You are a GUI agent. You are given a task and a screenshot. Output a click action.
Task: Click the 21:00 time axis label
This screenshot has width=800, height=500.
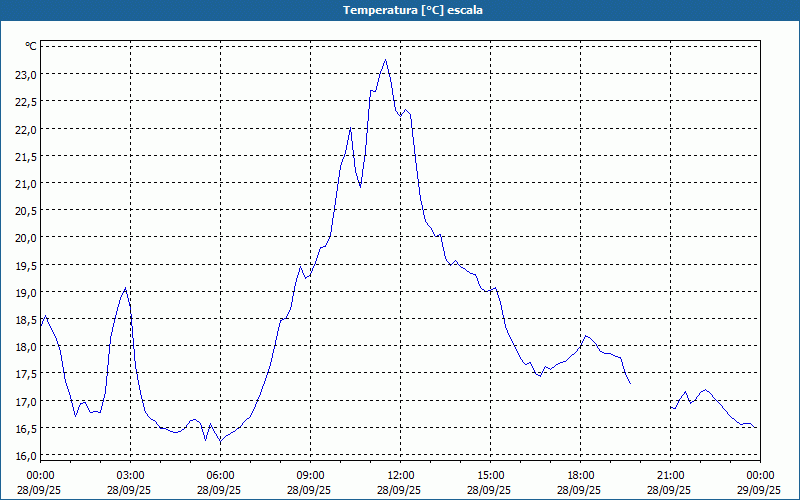(x=670, y=475)
